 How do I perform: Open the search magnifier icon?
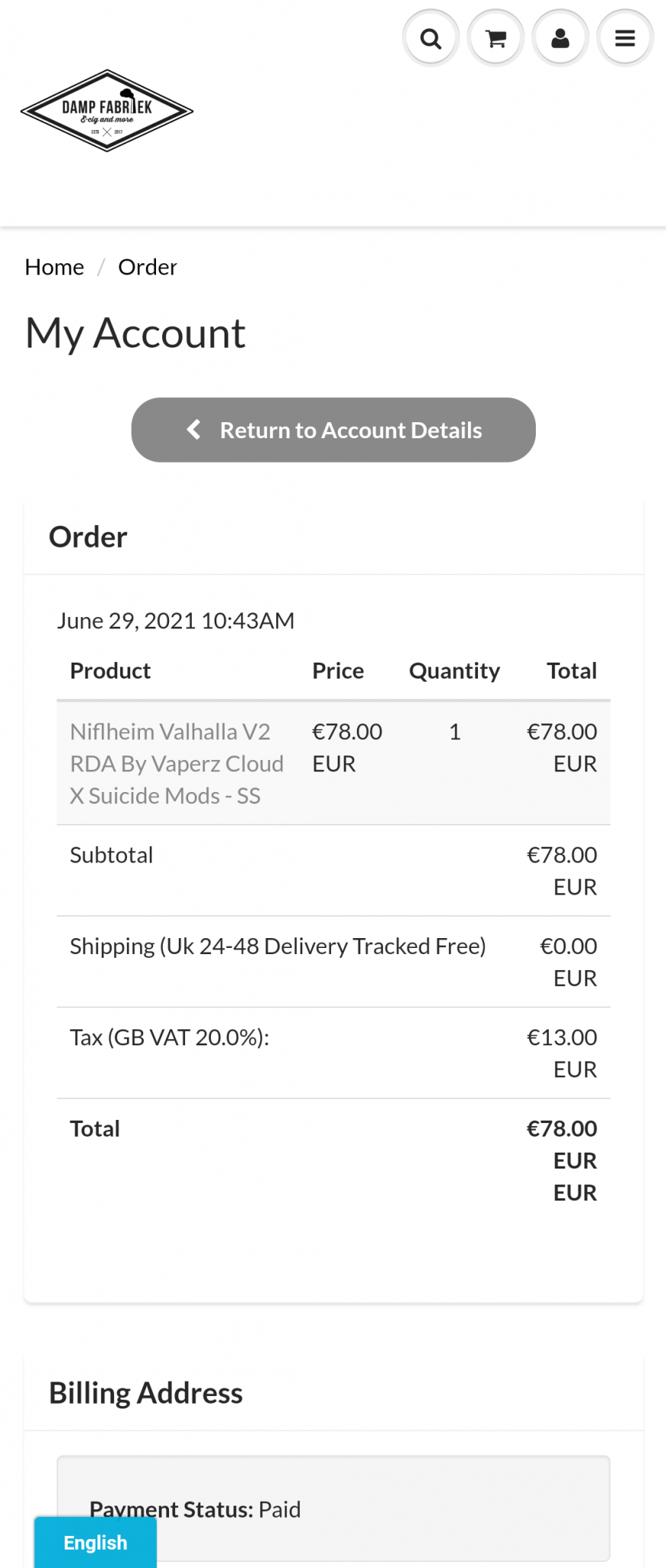(431, 38)
